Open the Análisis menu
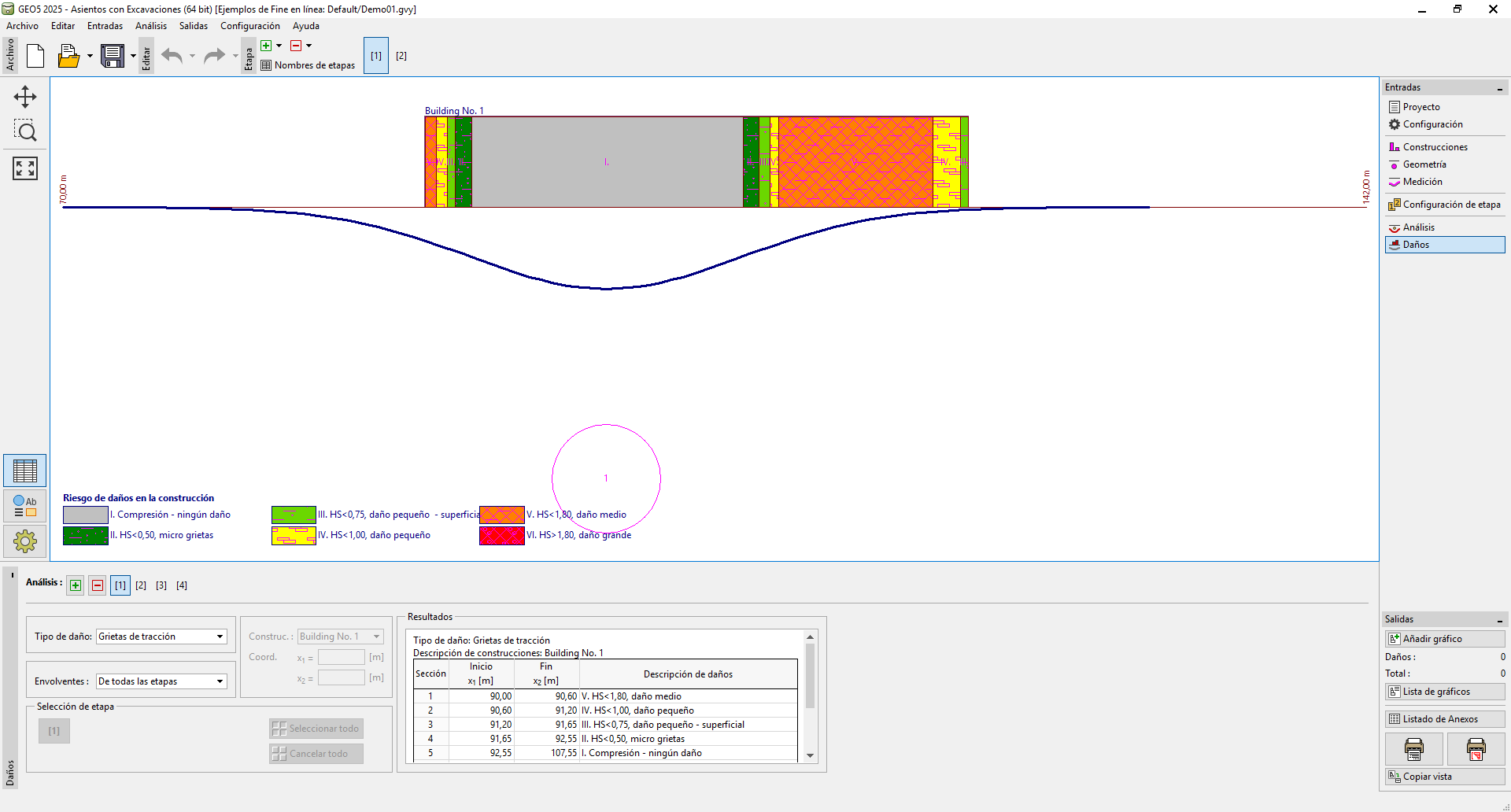Viewport: 1511px width, 812px height. tap(150, 26)
